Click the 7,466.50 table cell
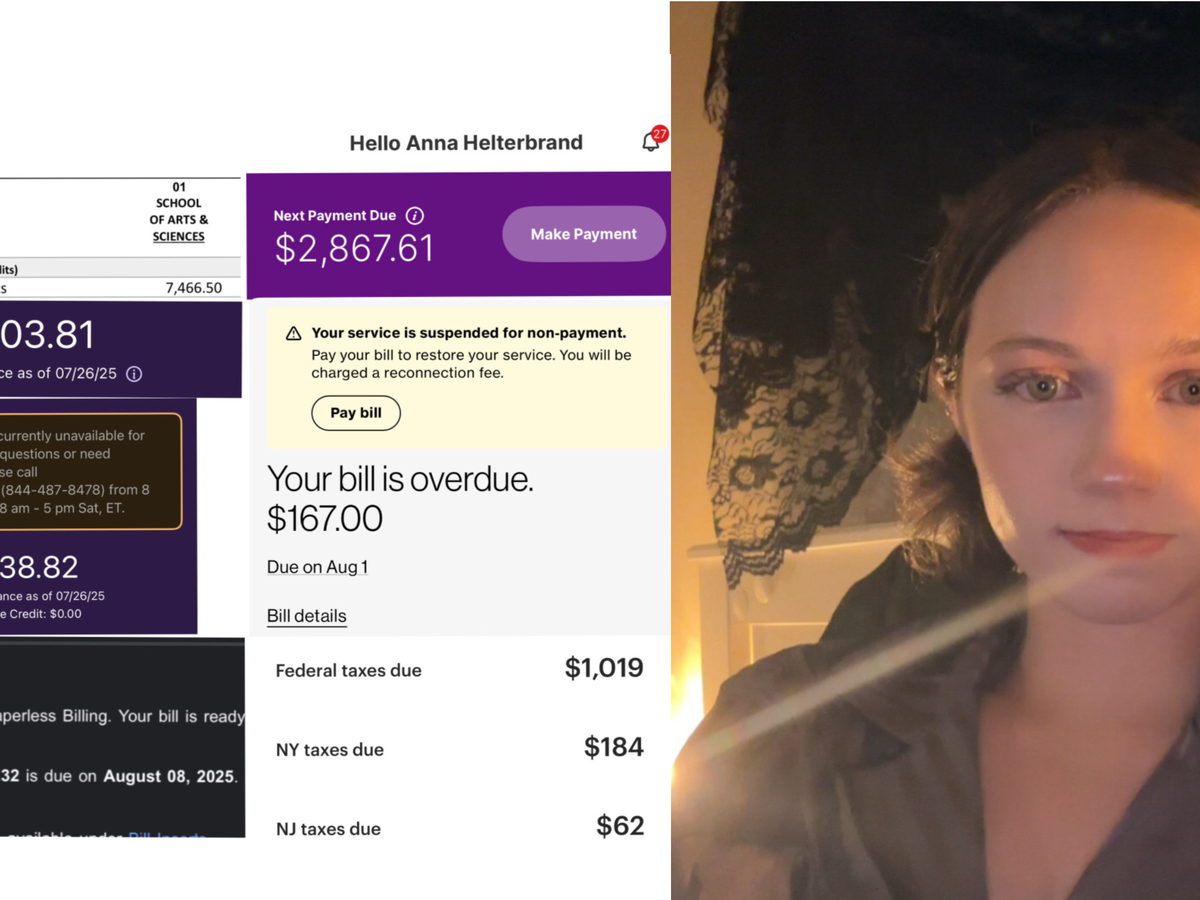Viewport: 1200px width, 900px height. 193,288
